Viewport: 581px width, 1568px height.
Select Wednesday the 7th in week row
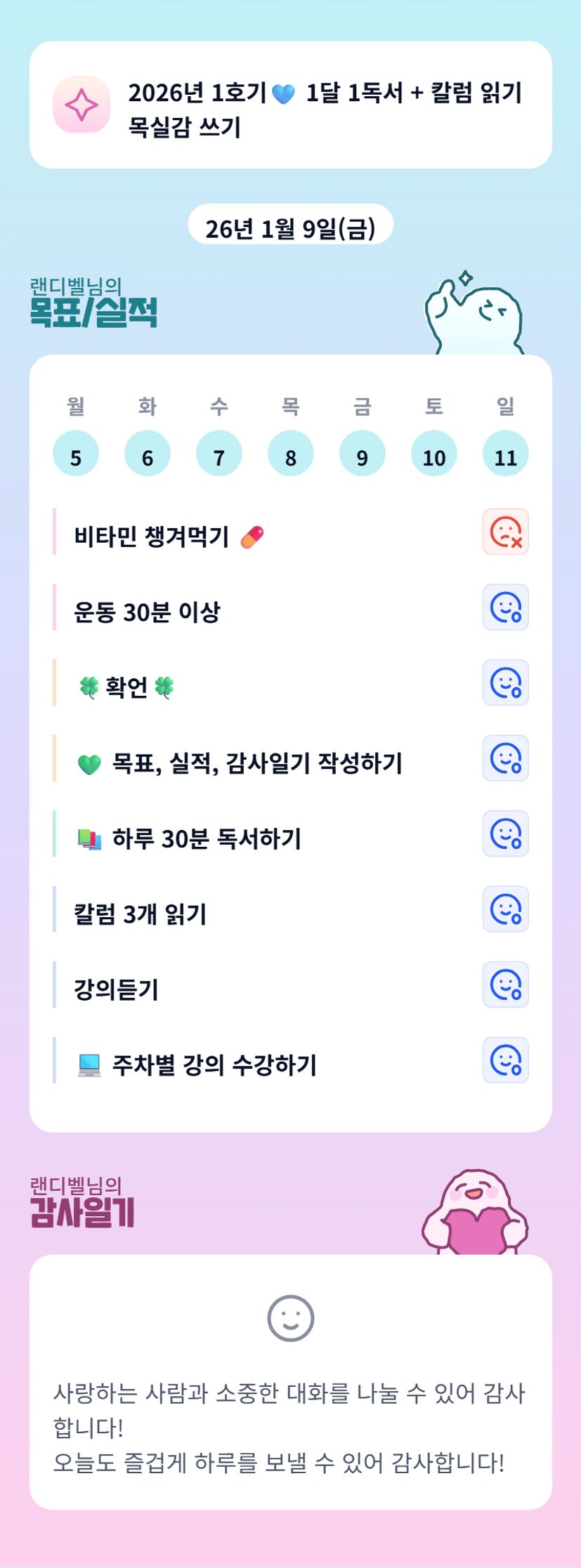[x=219, y=454]
